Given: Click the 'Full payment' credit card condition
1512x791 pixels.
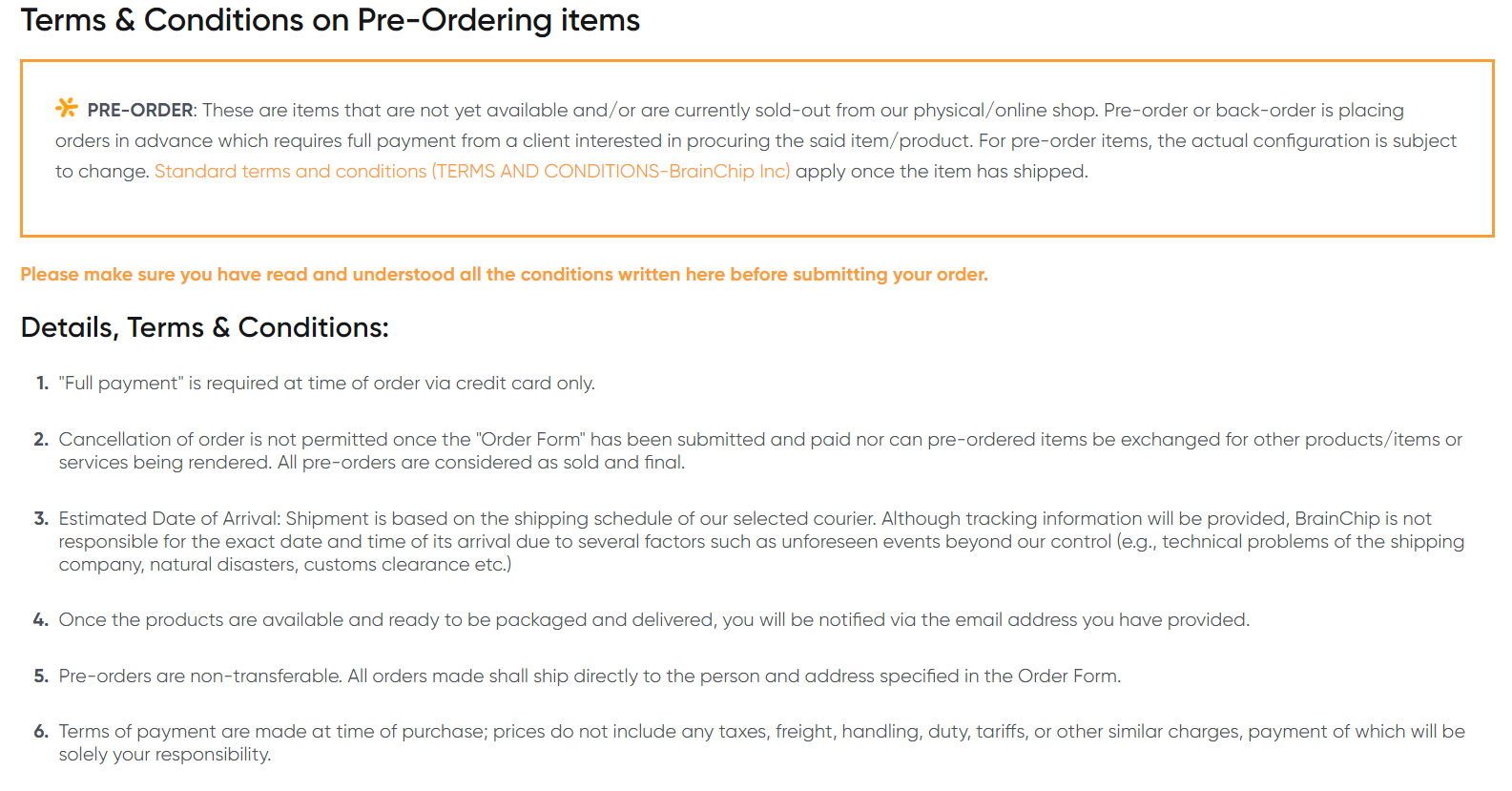Looking at the screenshot, I should [326, 384].
